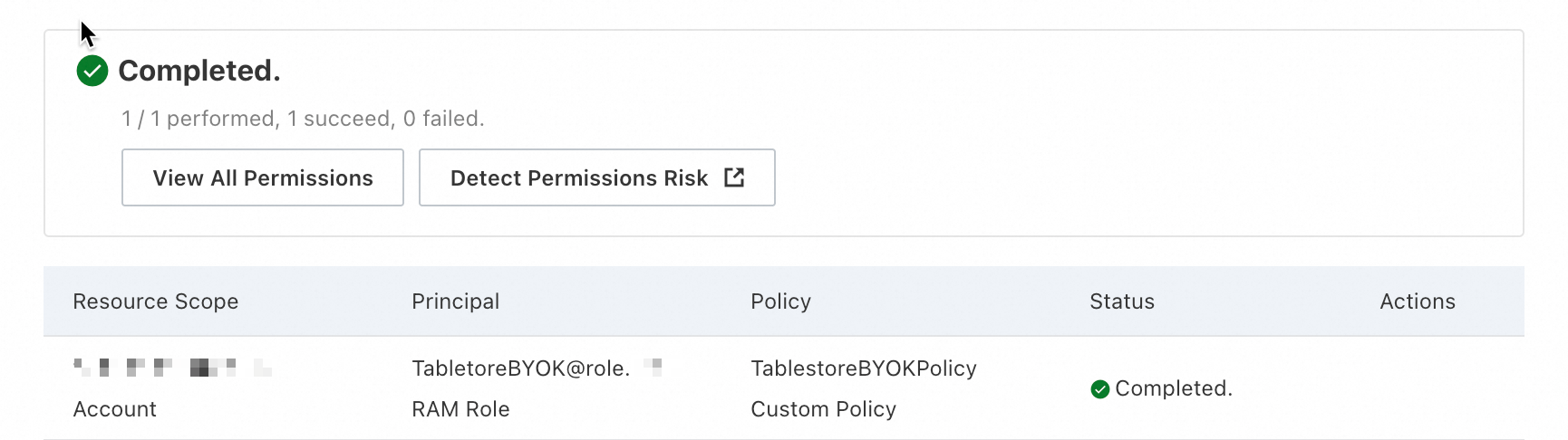The image size is (1568, 440).
Task: Click the Actions column header
Action: [x=1418, y=301]
